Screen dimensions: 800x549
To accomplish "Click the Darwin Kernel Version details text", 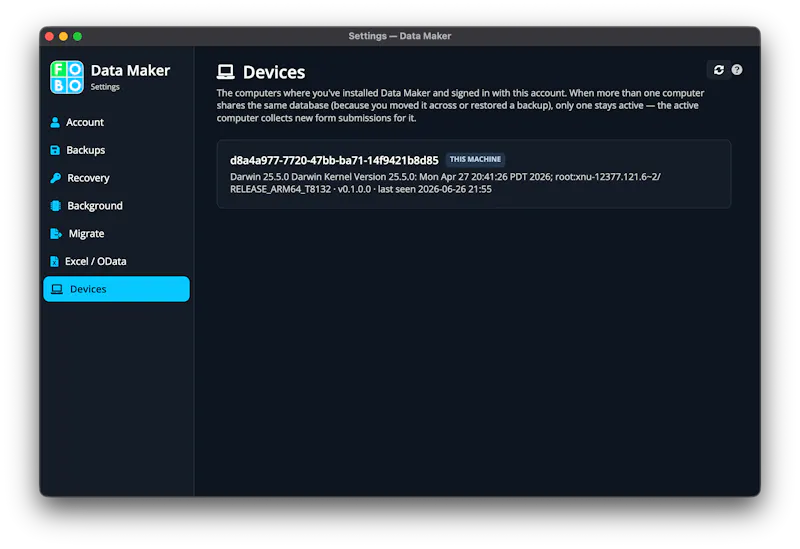I will coord(445,183).
